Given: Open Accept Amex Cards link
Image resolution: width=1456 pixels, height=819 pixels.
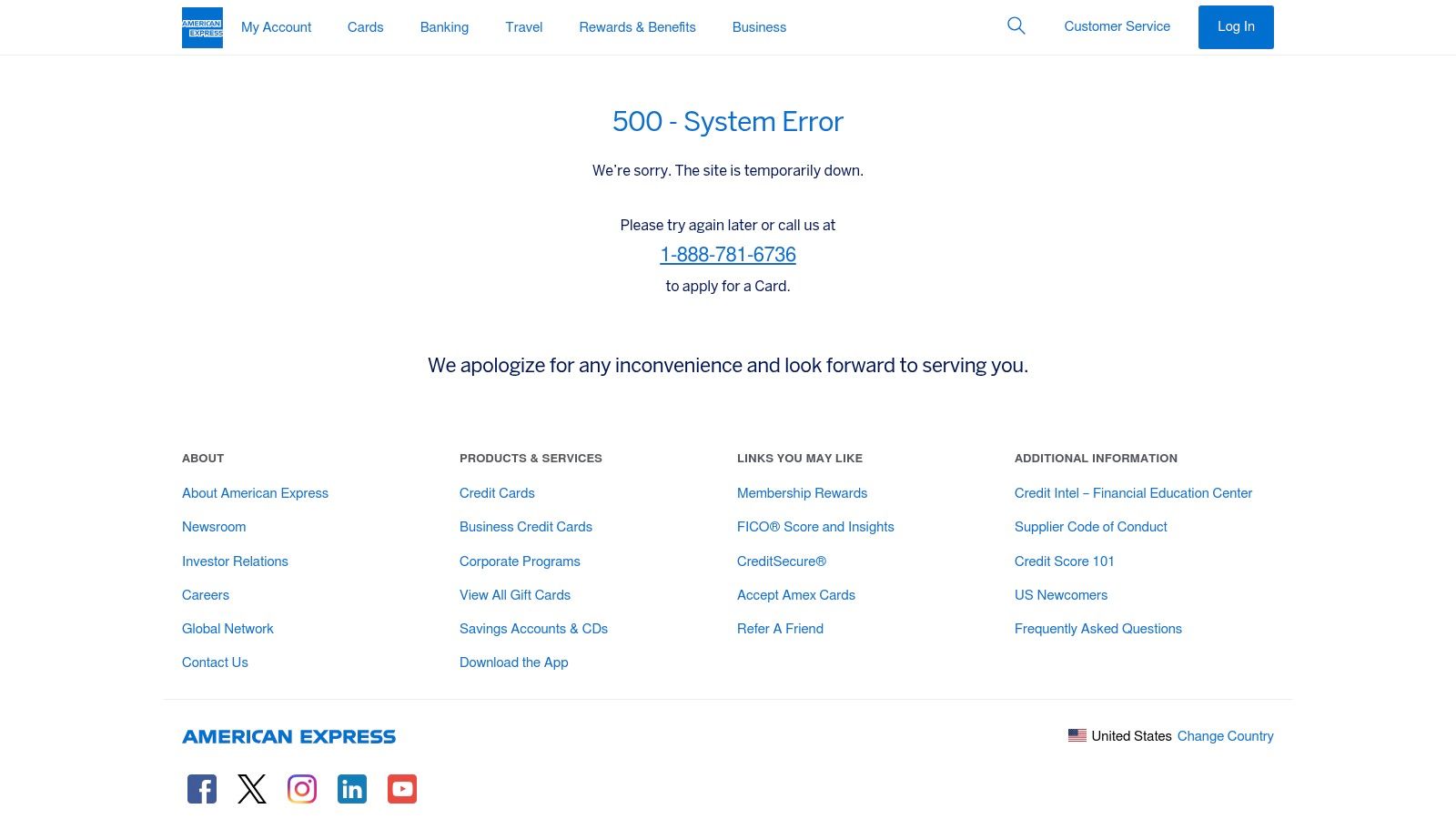Looking at the screenshot, I should point(796,595).
